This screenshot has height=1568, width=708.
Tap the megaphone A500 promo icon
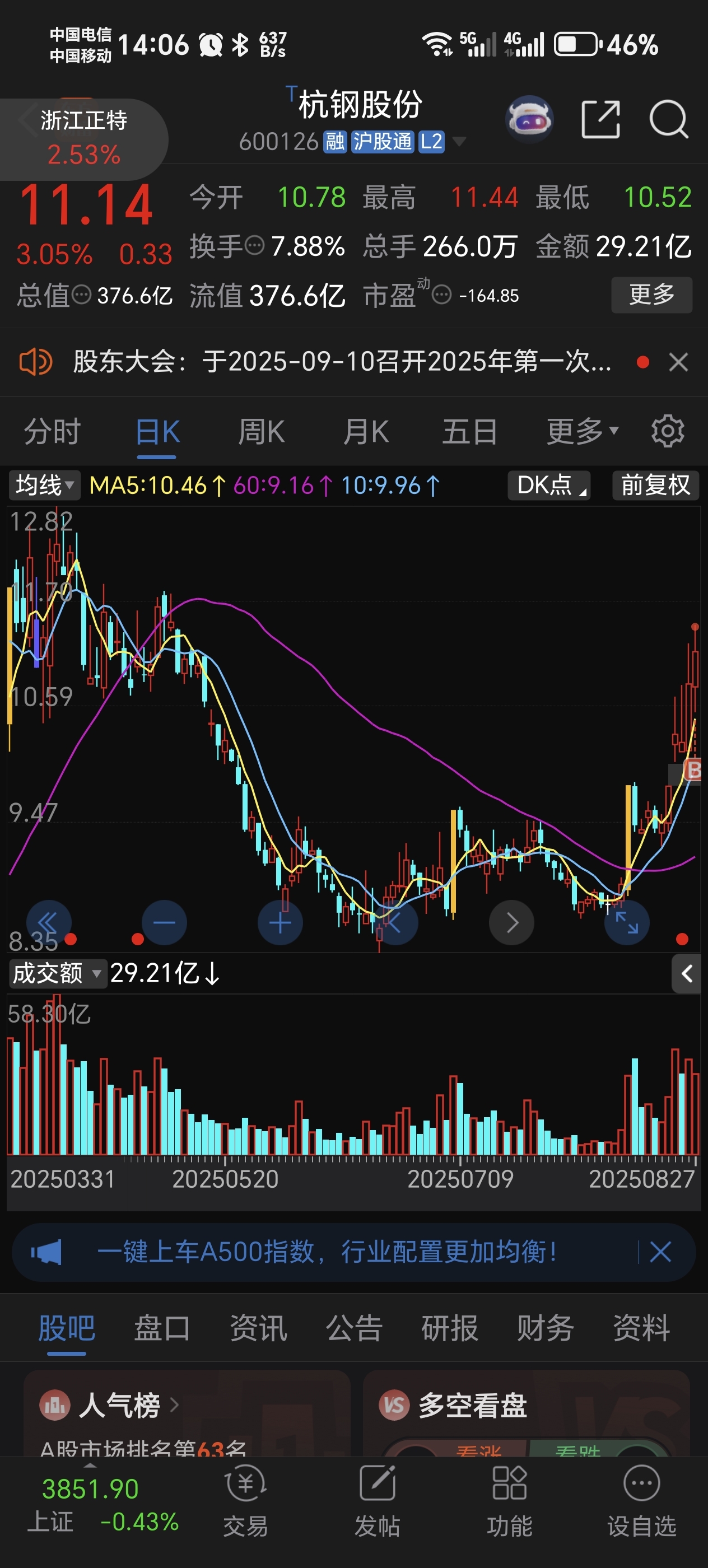click(x=47, y=1252)
